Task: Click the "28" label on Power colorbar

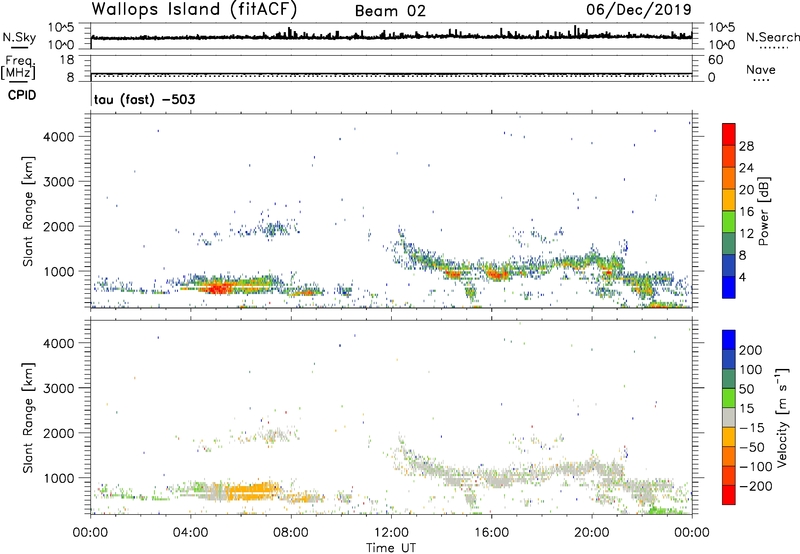Action: [x=746, y=146]
